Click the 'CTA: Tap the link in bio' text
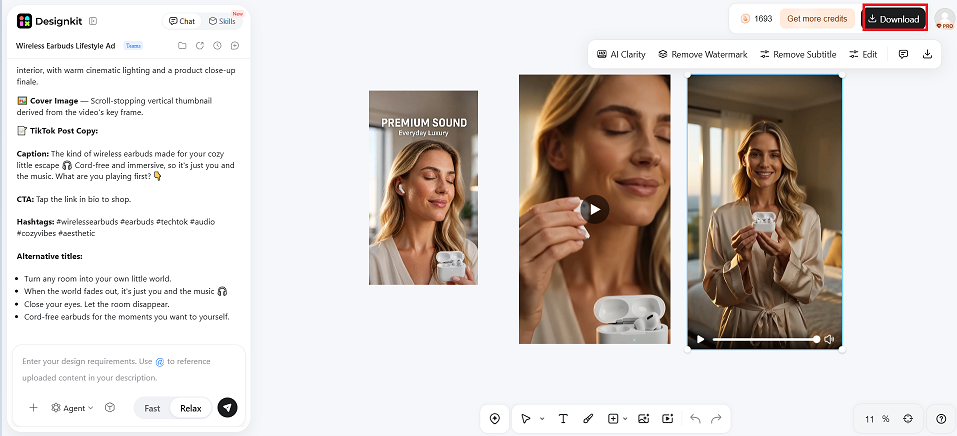Screen dimensions: 957x436 [74, 199]
